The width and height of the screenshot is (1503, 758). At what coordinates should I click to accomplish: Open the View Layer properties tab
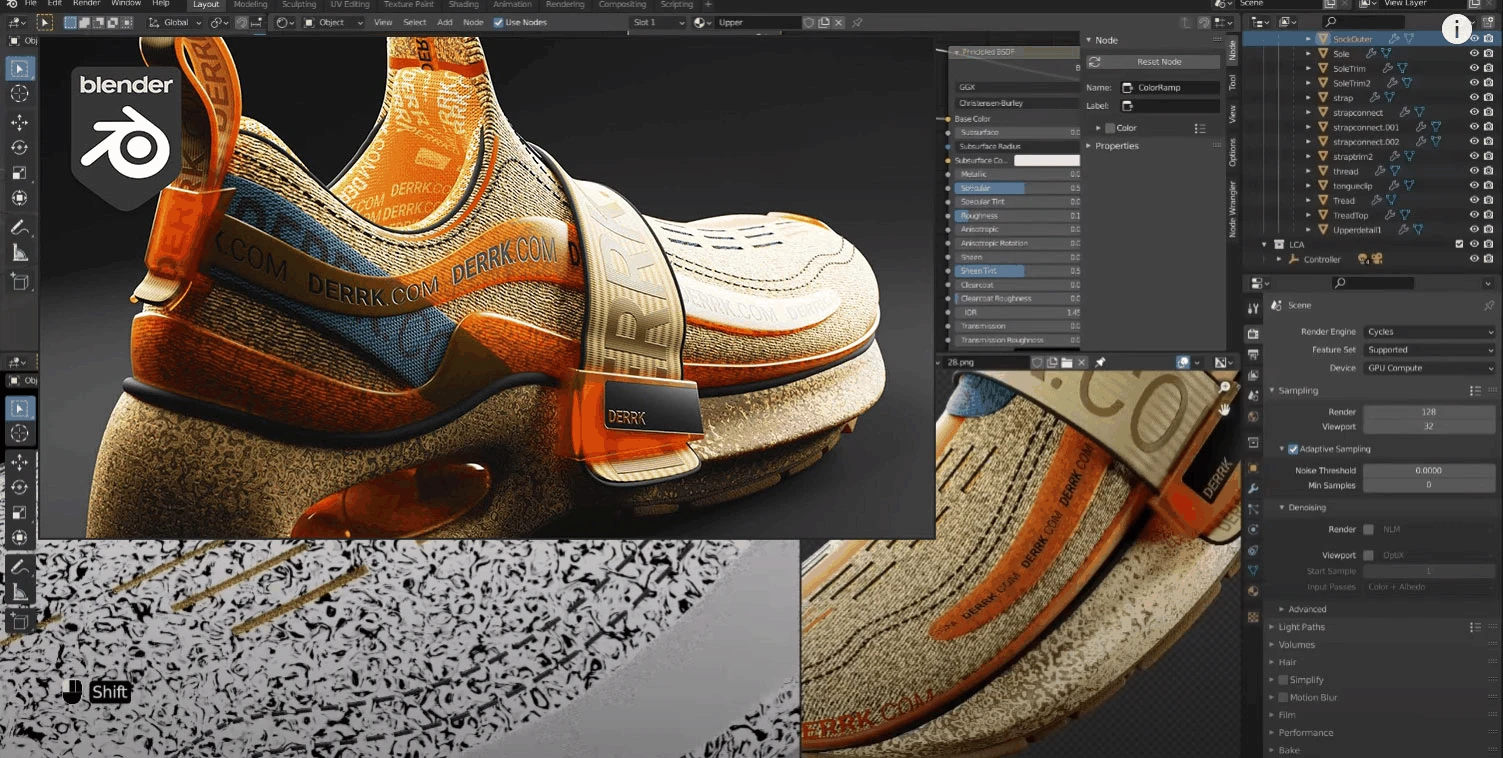(1253, 375)
